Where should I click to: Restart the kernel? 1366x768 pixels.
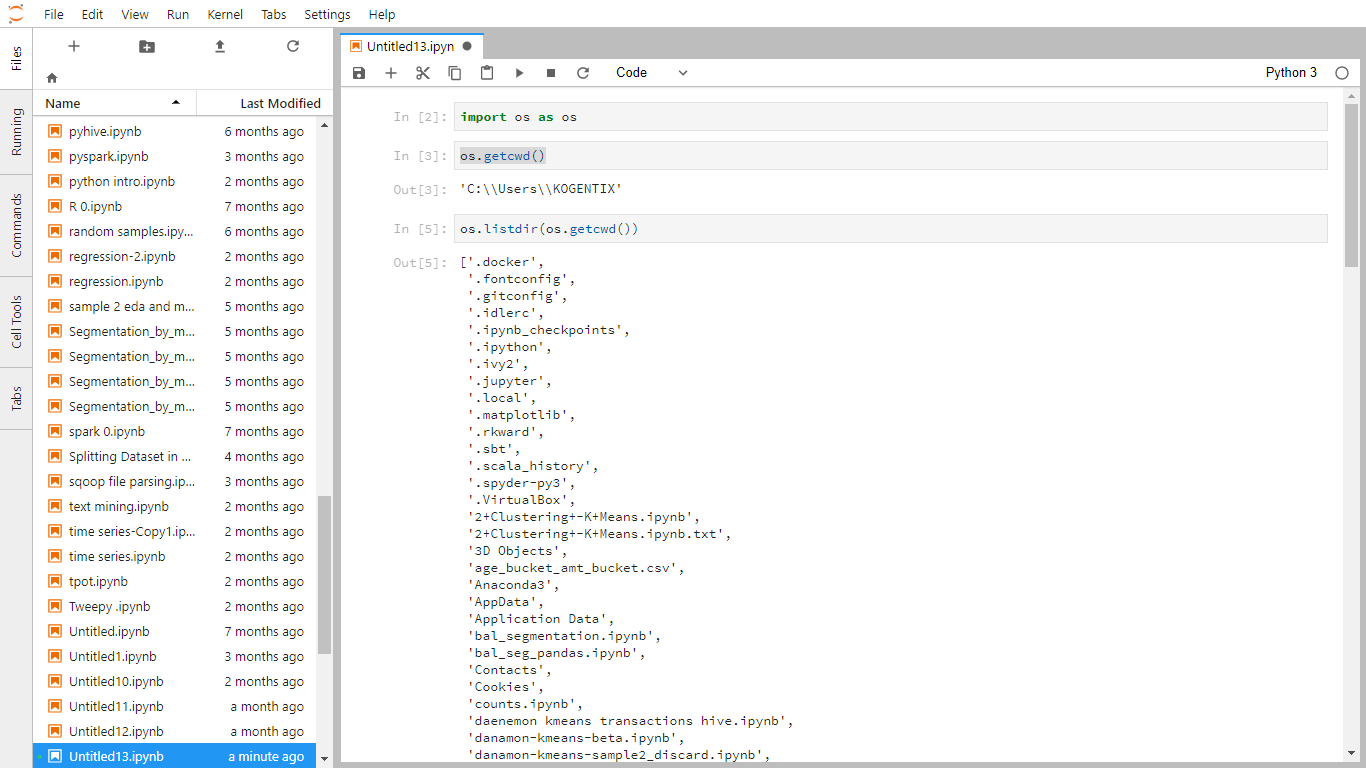583,73
